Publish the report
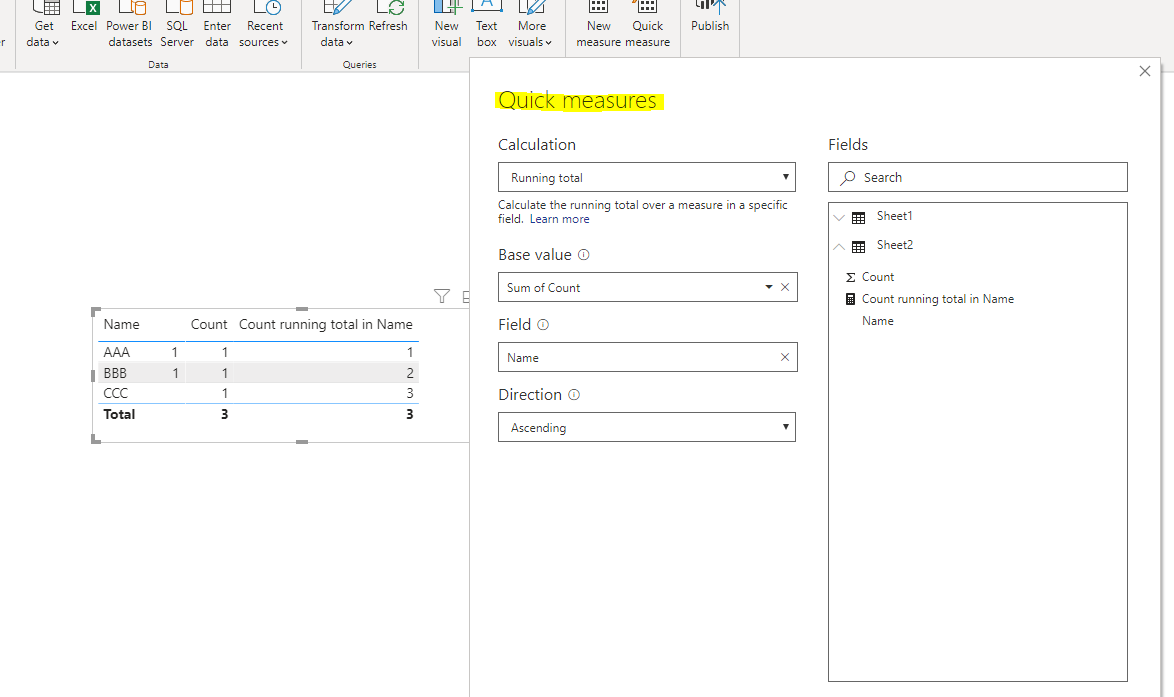This screenshot has width=1174, height=697. [710, 18]
